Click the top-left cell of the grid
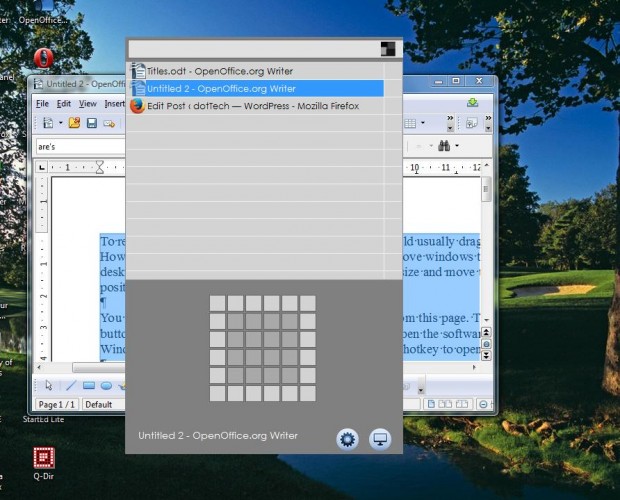Image resolution: width=620 pixels, height=500 pixels. point(217,303)
